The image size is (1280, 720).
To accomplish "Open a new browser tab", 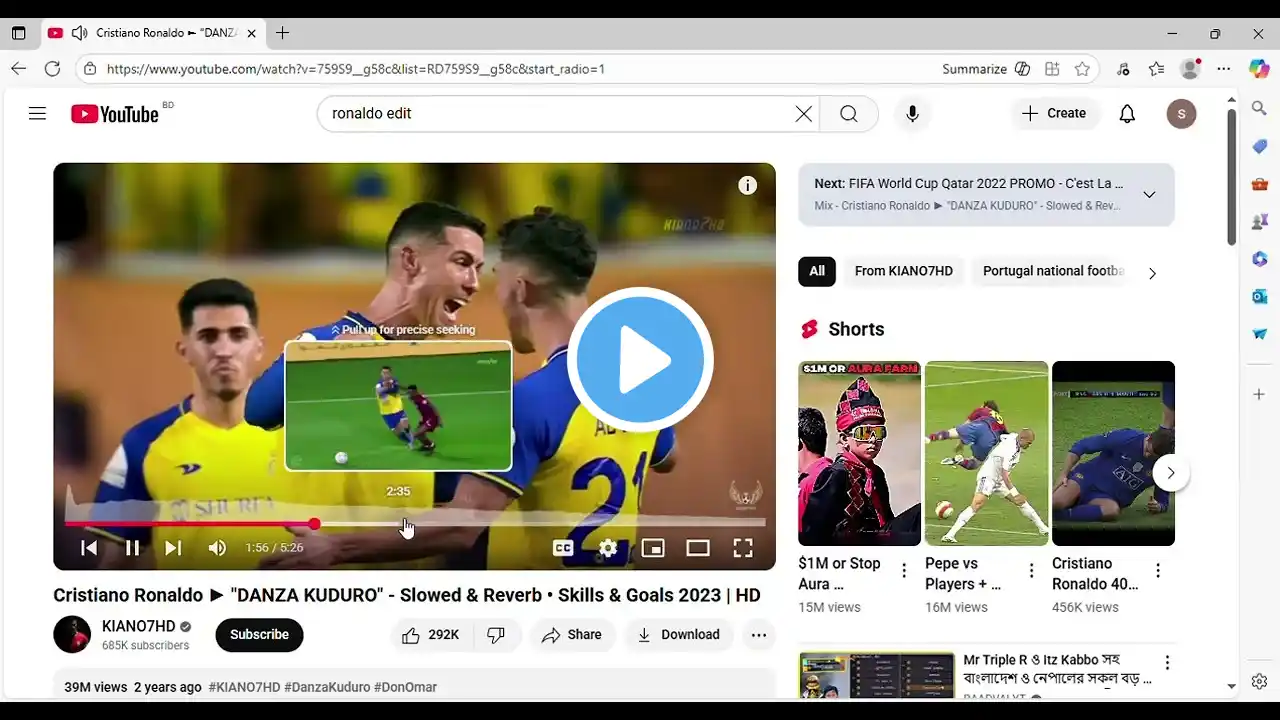I will coord(282,33).
